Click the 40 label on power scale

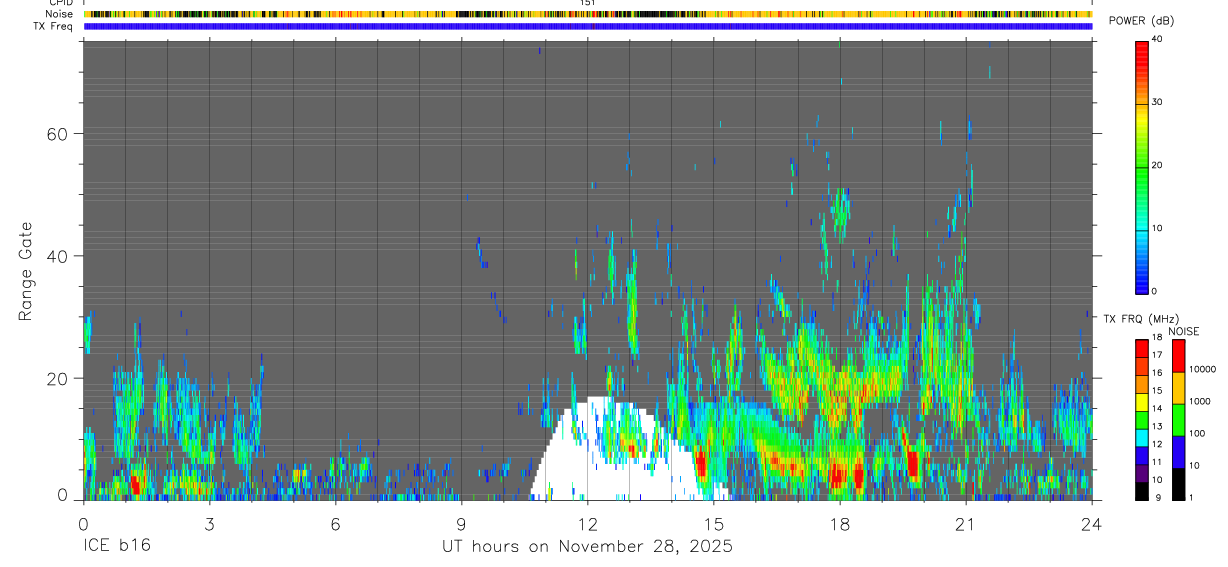coord(1158,39)
